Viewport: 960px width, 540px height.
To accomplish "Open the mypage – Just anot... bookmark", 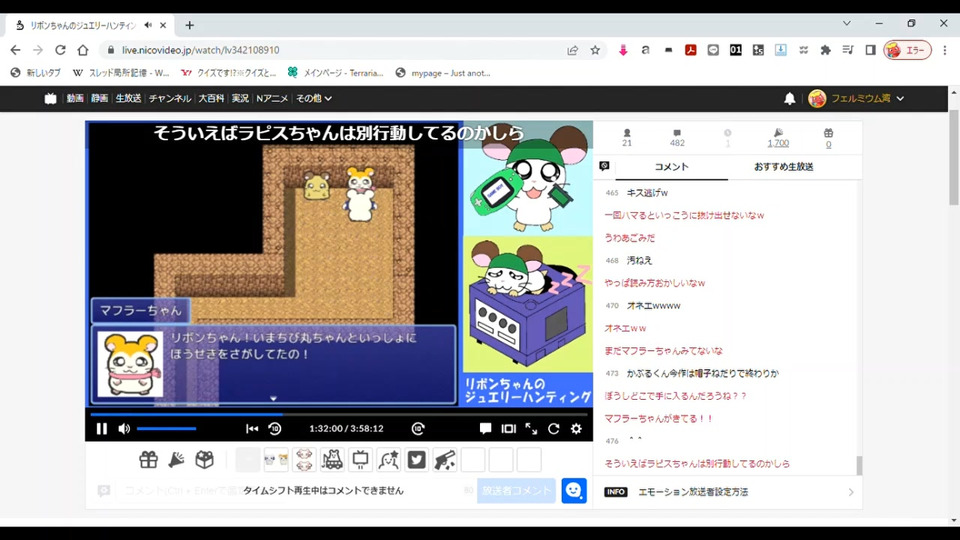I will pyautogui.click(x=443, y=73).
